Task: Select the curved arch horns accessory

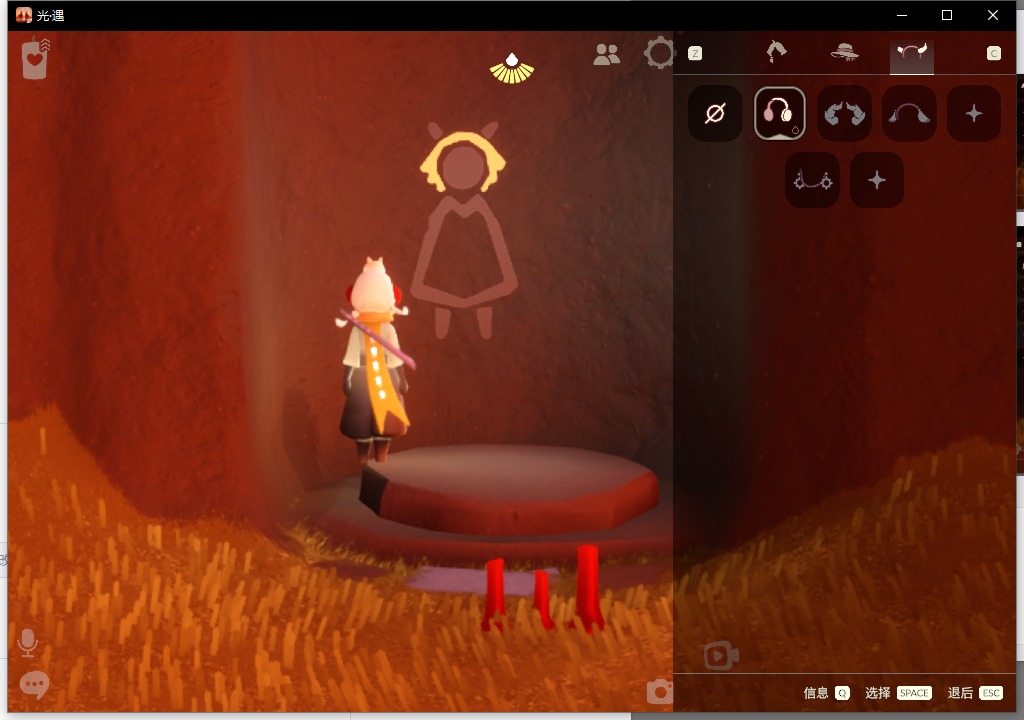Action: coord(909,113)
